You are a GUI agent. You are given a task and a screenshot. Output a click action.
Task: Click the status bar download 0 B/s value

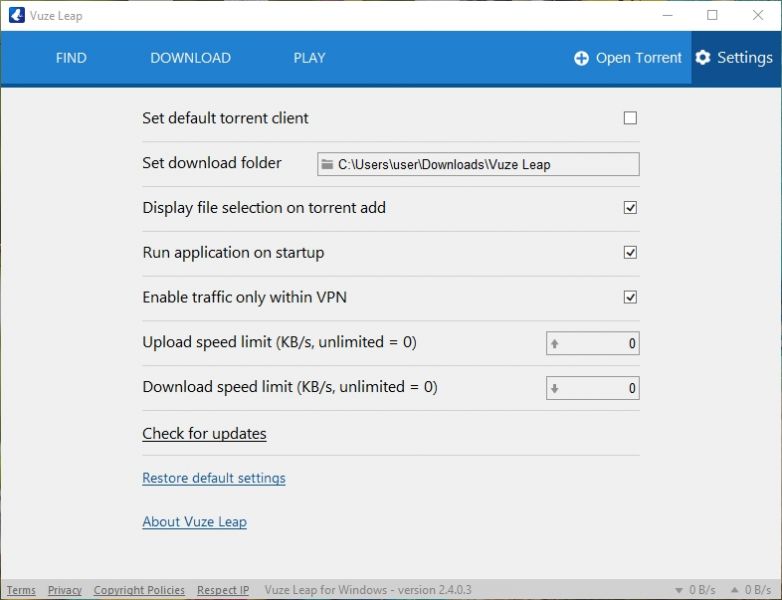click(x=702, y=590)
